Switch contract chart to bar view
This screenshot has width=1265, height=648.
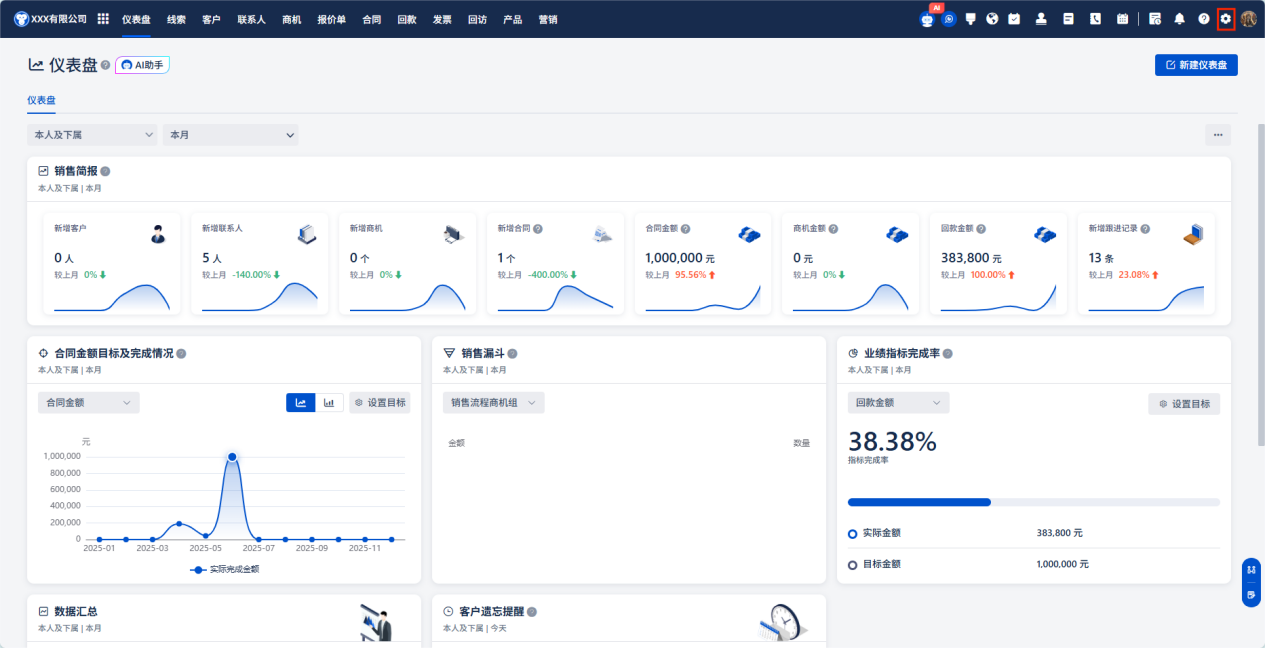coord(329,403)
